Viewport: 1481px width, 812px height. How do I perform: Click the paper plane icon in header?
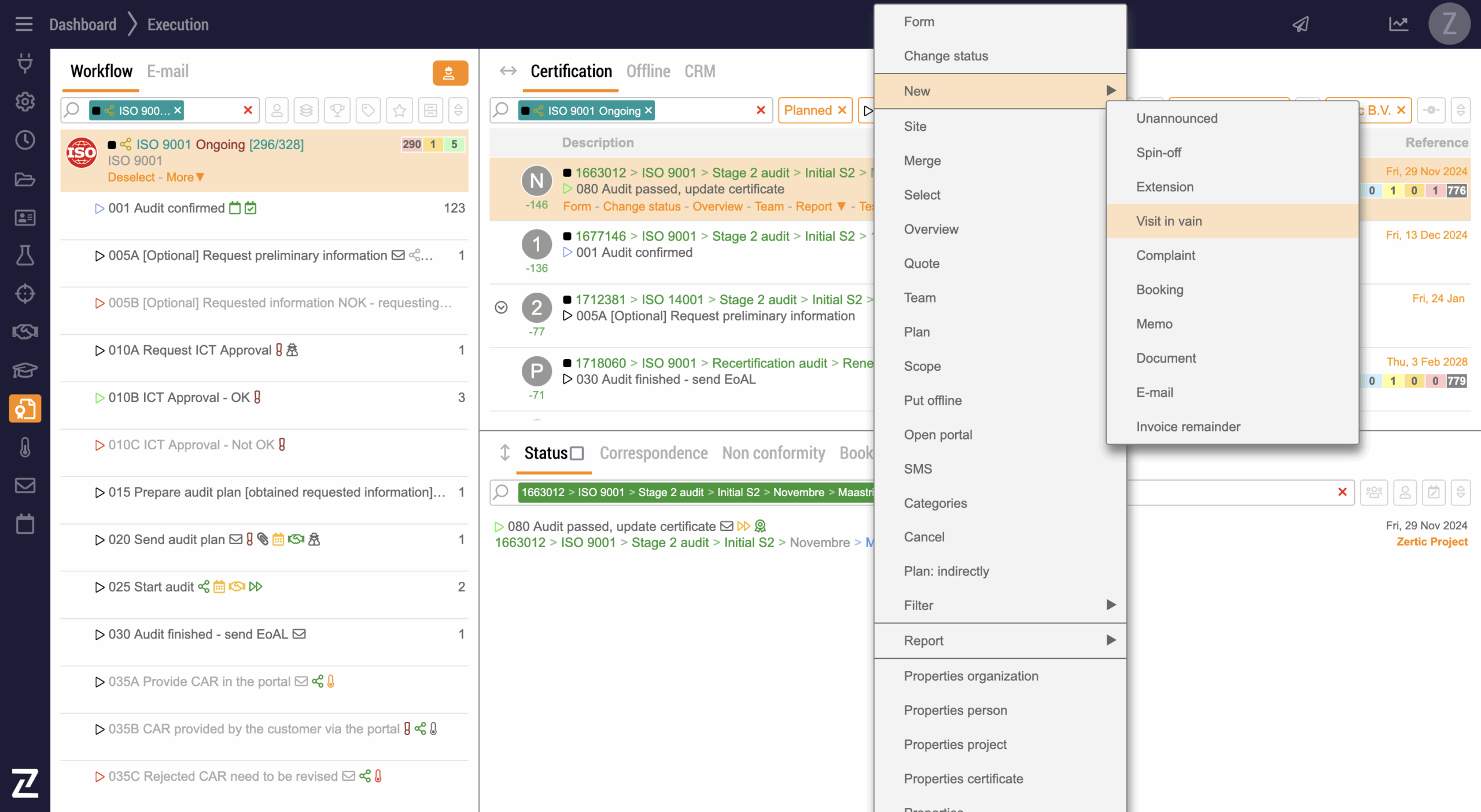[1301, 24]
